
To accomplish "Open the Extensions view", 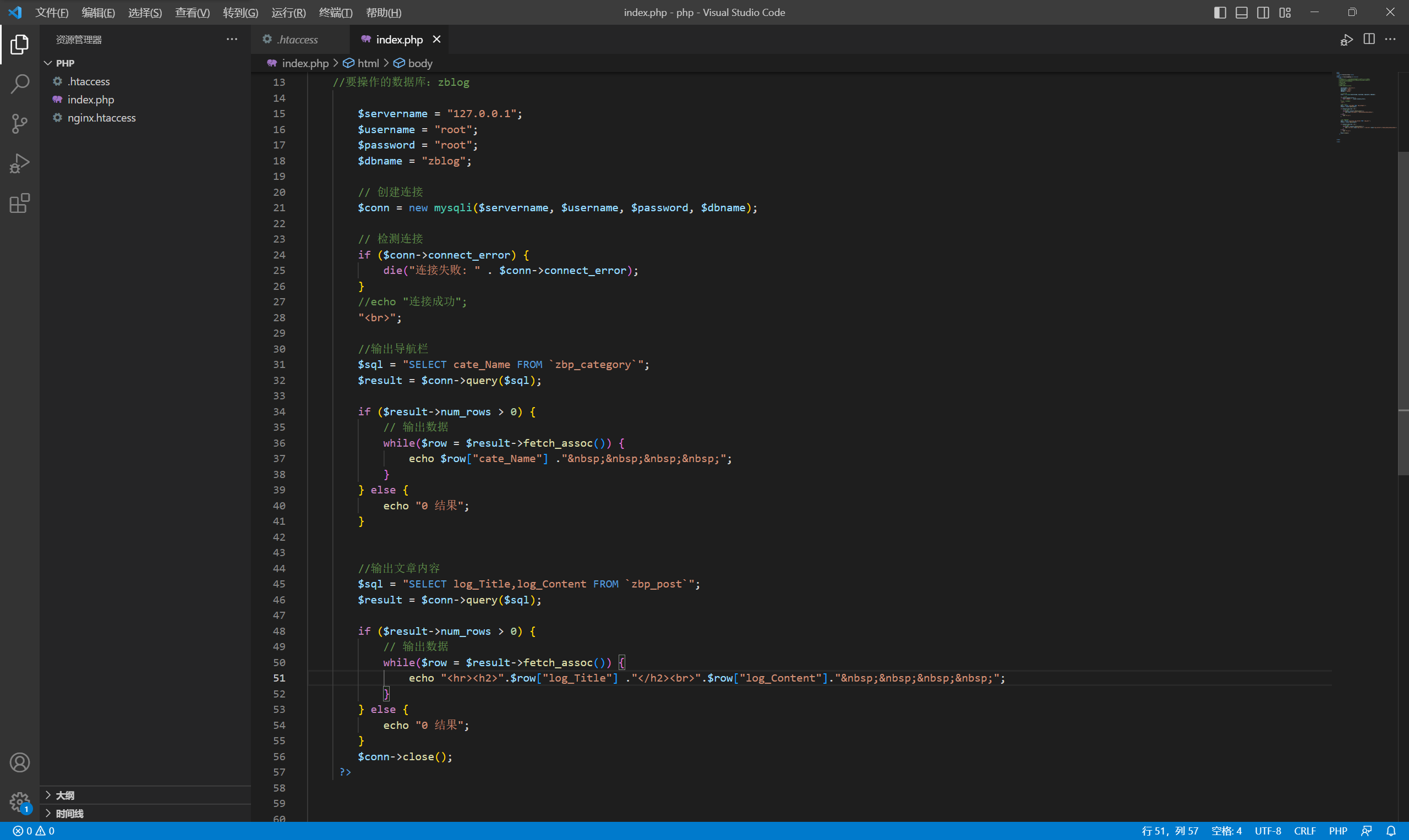I will tap(19, 203).
